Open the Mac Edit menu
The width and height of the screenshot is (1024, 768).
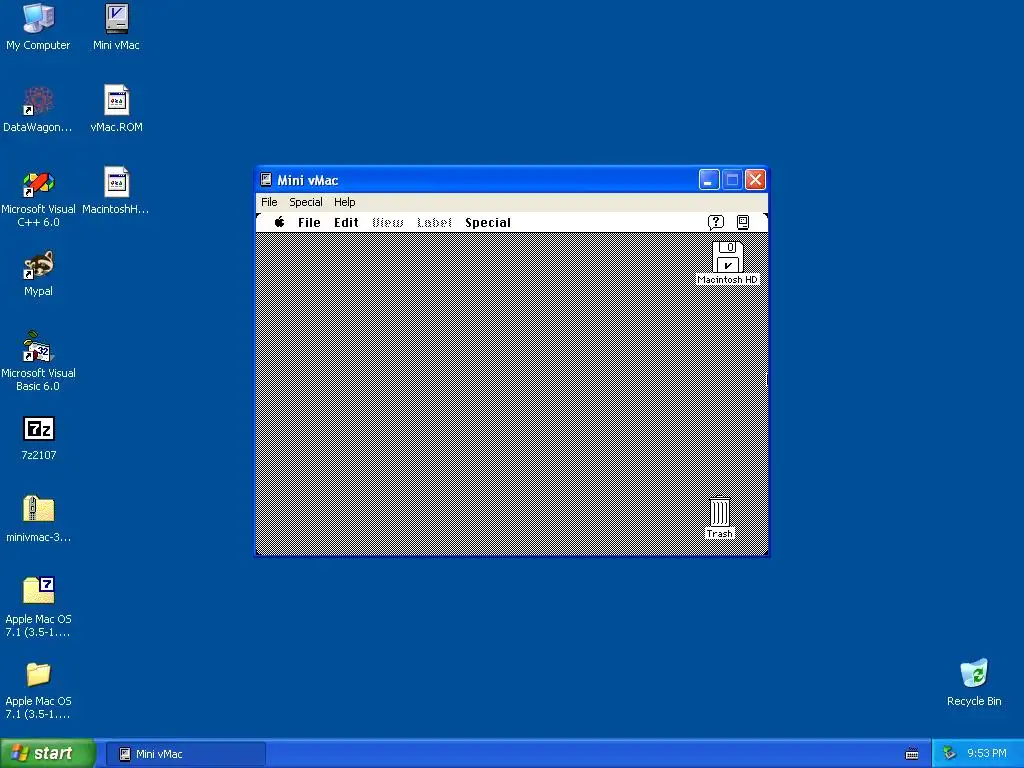pyautogui.click(x=346, y=223)
